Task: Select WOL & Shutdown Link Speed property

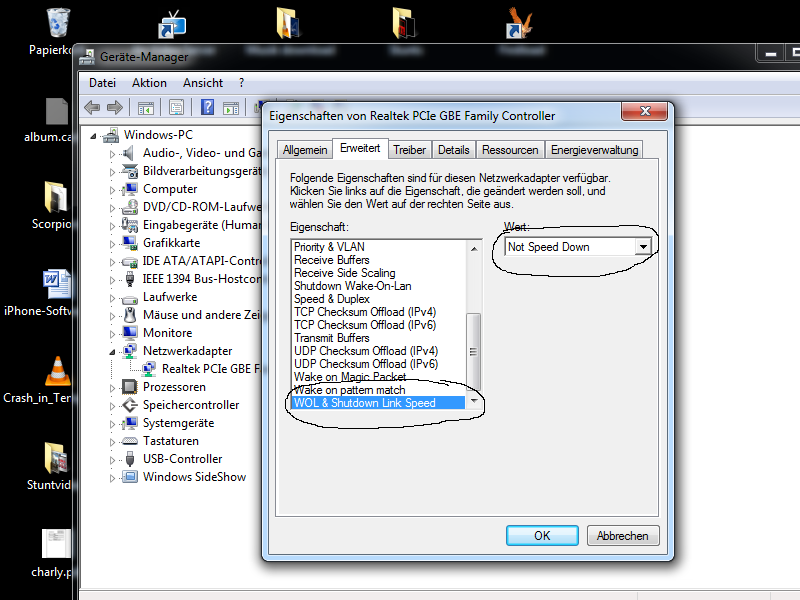Action: (379, 403)
